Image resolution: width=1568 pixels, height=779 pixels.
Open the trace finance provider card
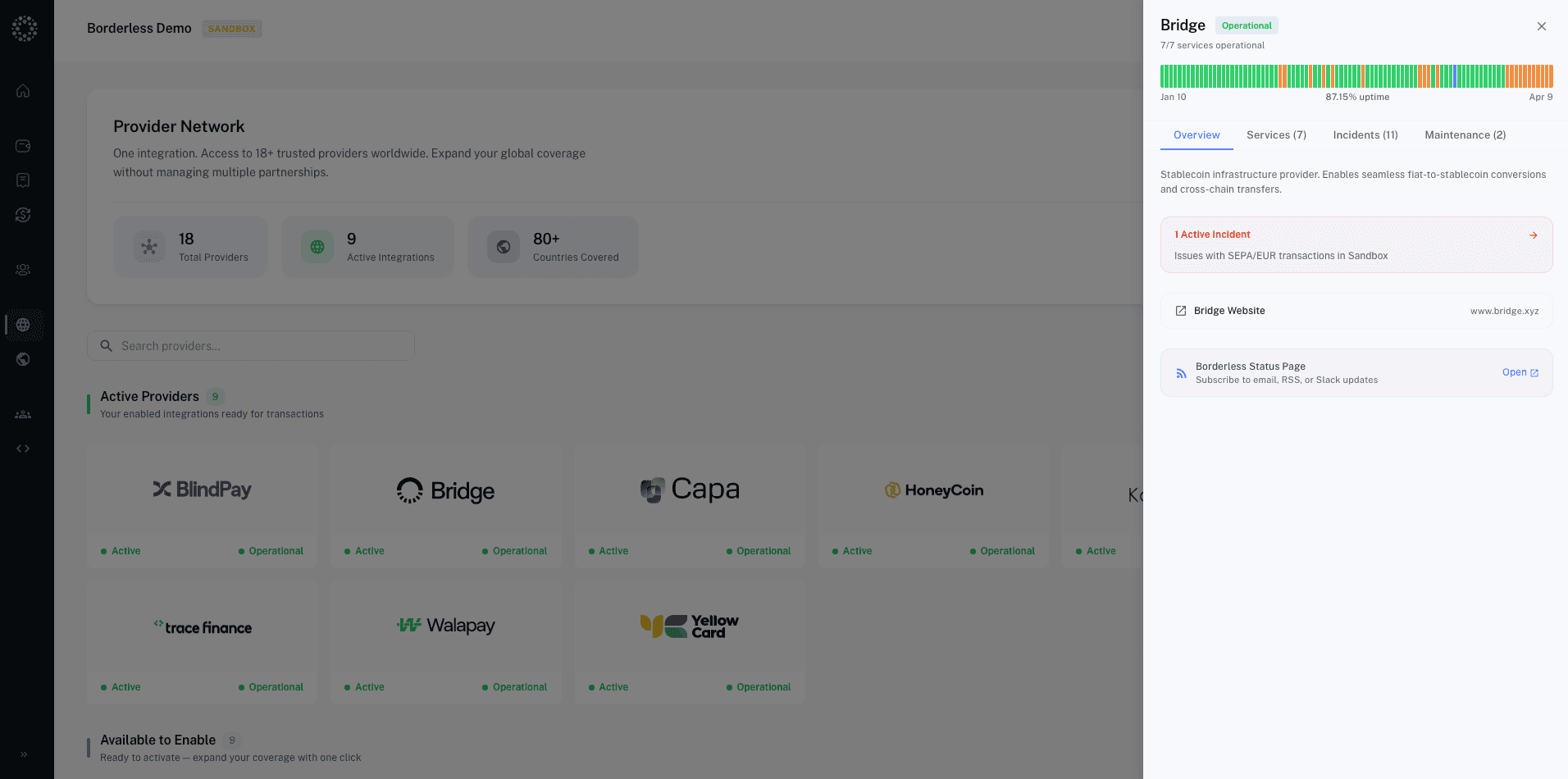(x=202, y=643)
